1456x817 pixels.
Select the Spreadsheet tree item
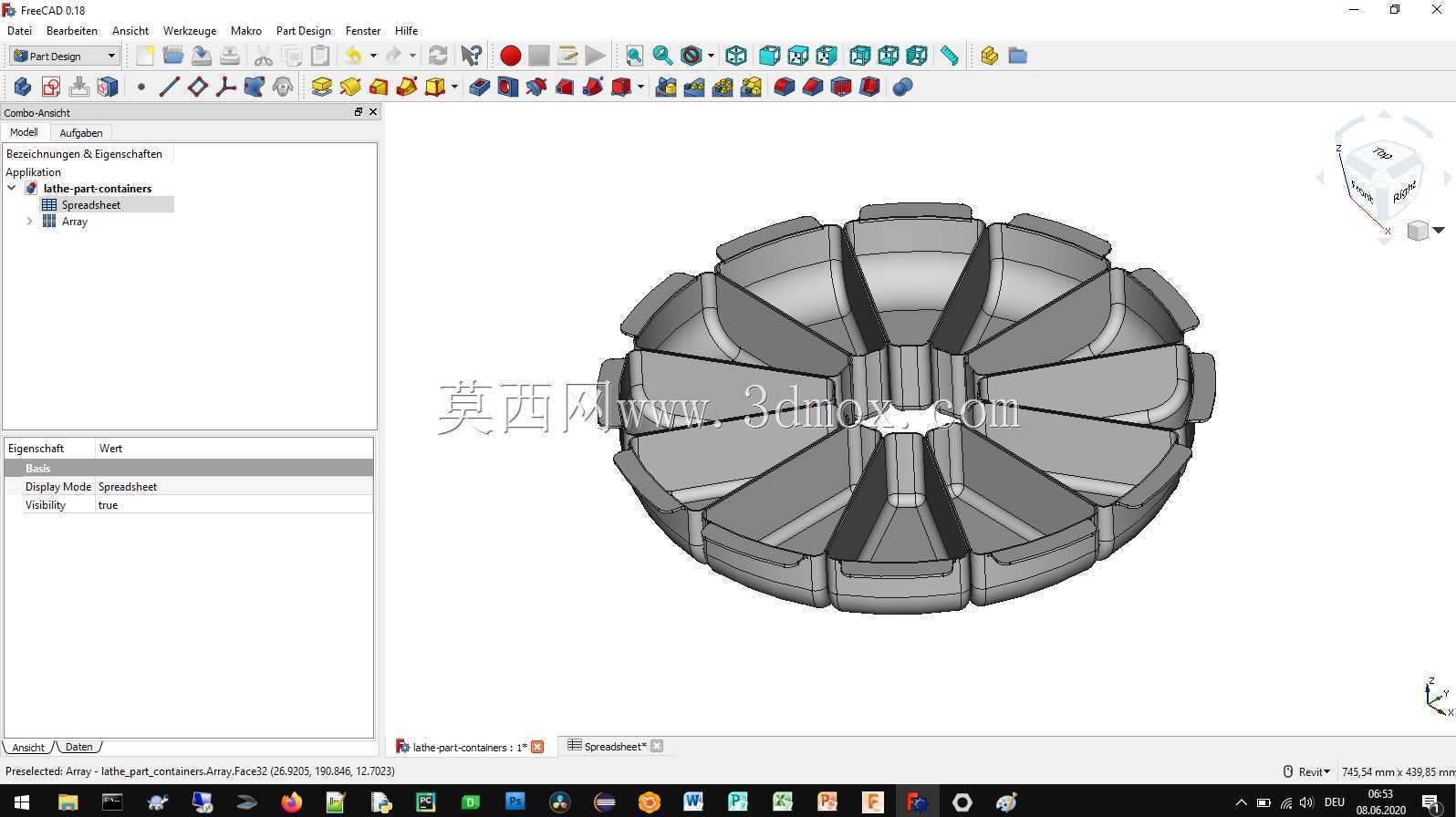[91, 204]
